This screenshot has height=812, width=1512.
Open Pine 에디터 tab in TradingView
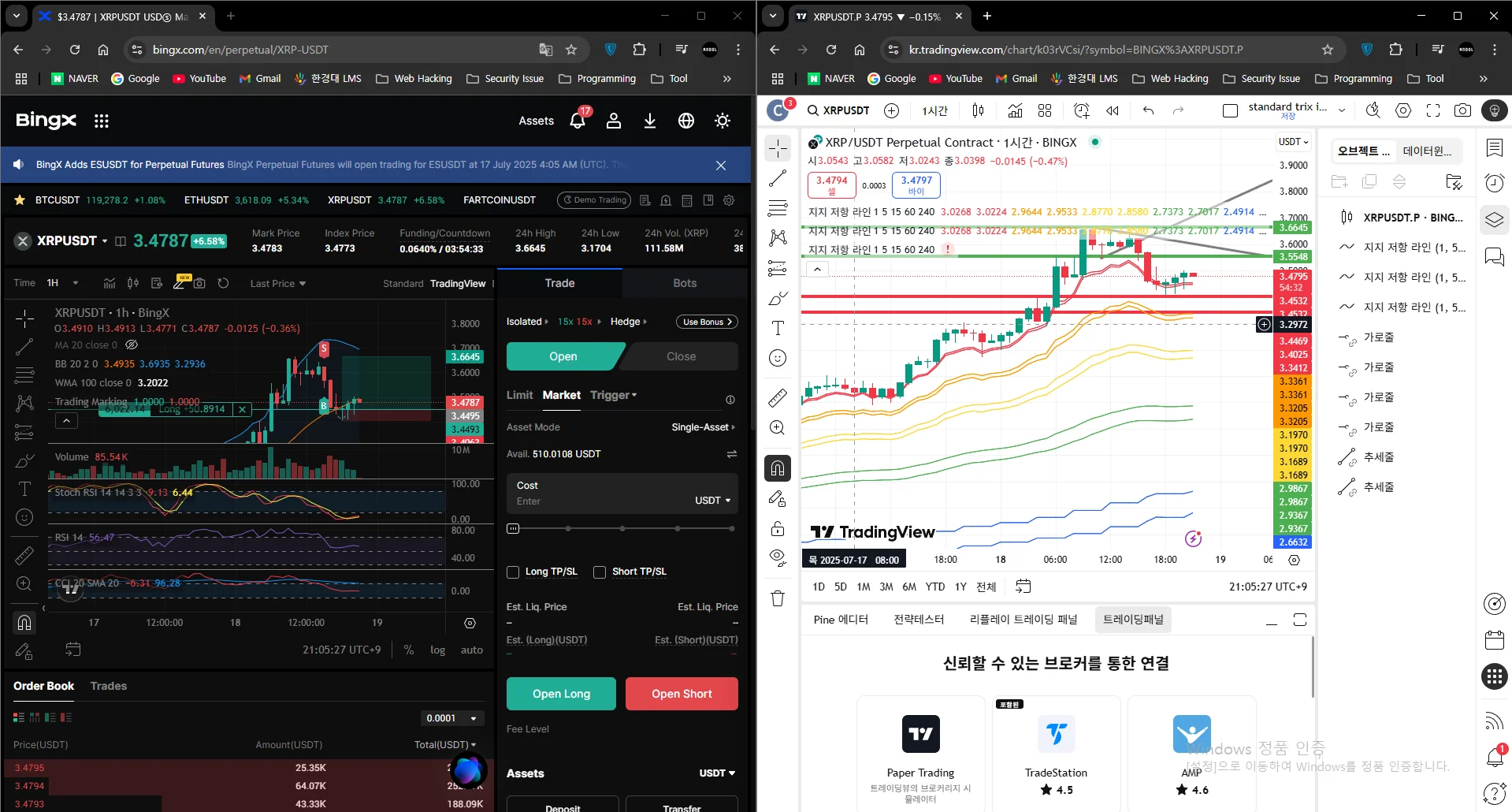click(841, 620)
